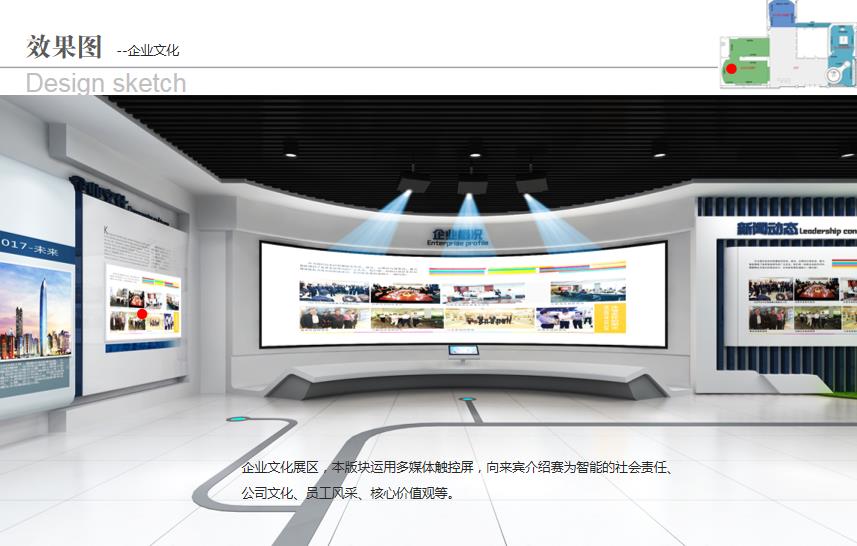857x546 pixels.
Task: Click the left ceiling projector
Action: pos(413,182)
